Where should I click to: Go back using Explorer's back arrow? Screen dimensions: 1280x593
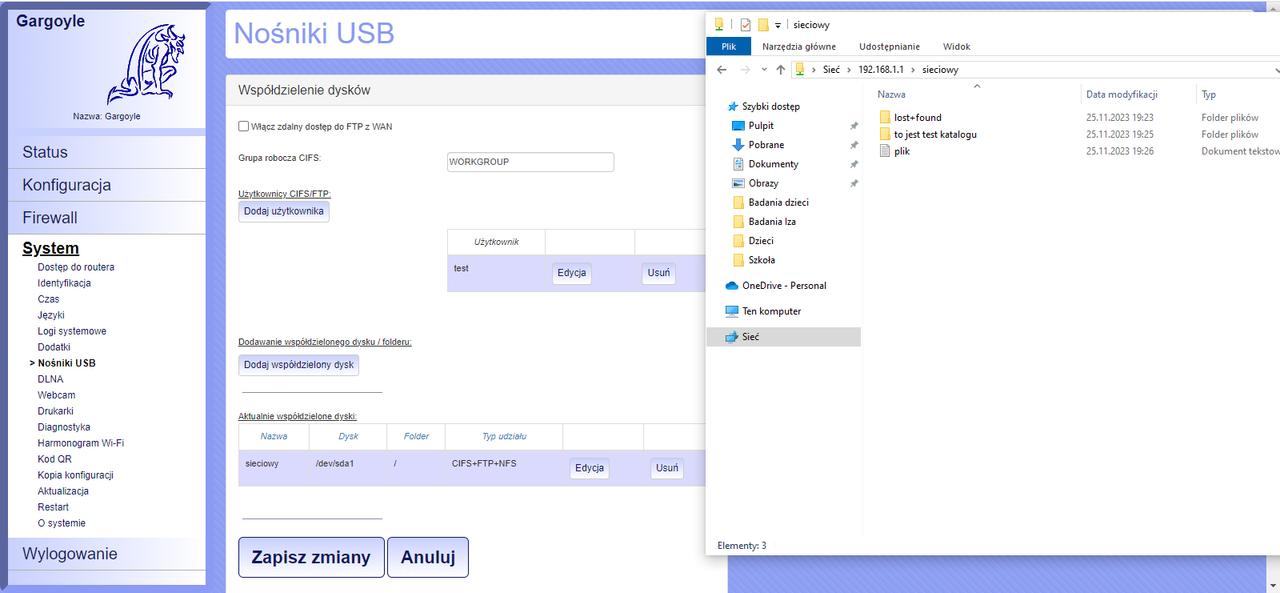720,70
